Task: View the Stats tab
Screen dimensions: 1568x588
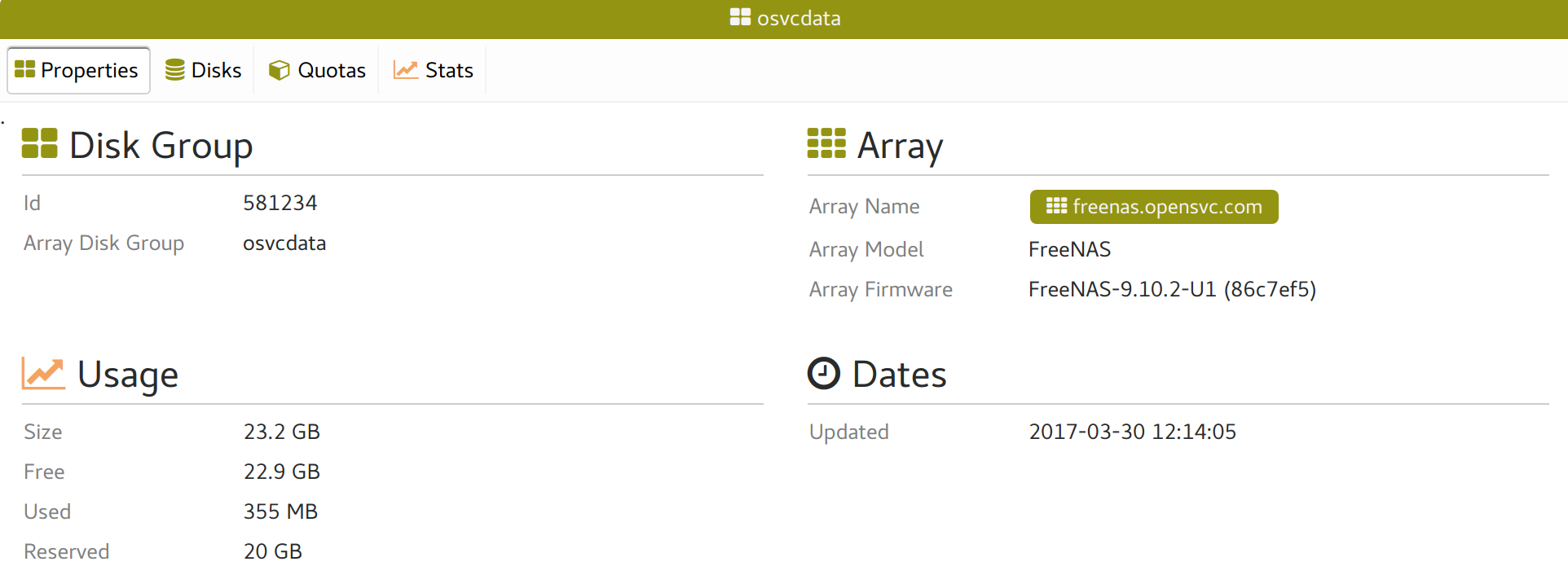Action: 433,71
